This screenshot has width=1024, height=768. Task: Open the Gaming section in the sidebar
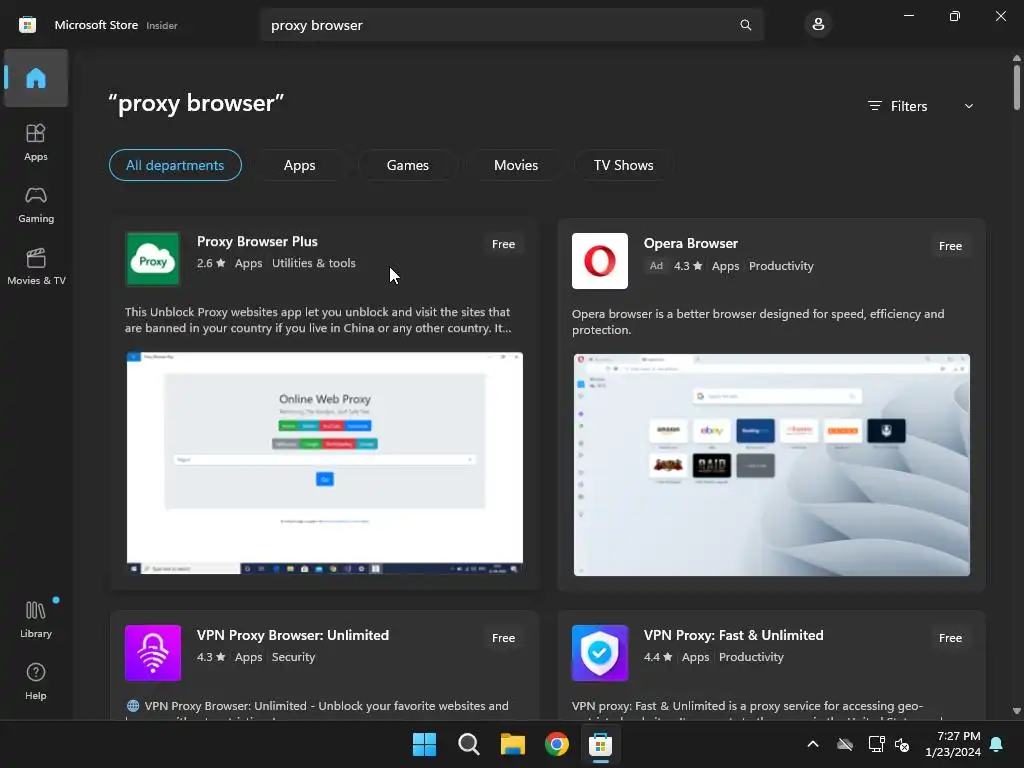(36, 204)
